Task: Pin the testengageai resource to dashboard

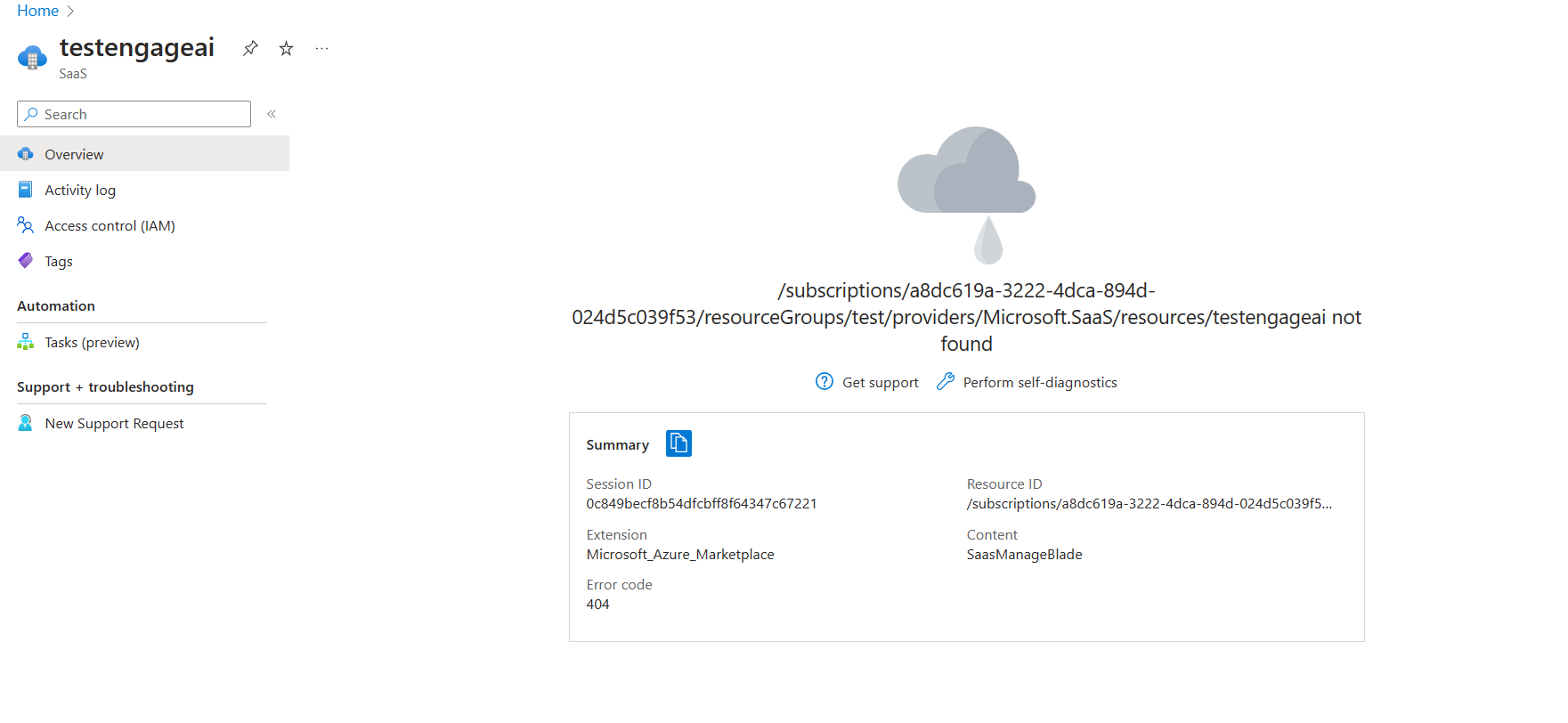Action: point(250,48)
